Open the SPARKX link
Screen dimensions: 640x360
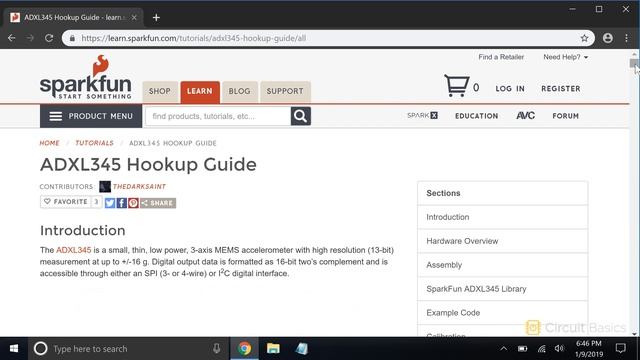(422, 116)
